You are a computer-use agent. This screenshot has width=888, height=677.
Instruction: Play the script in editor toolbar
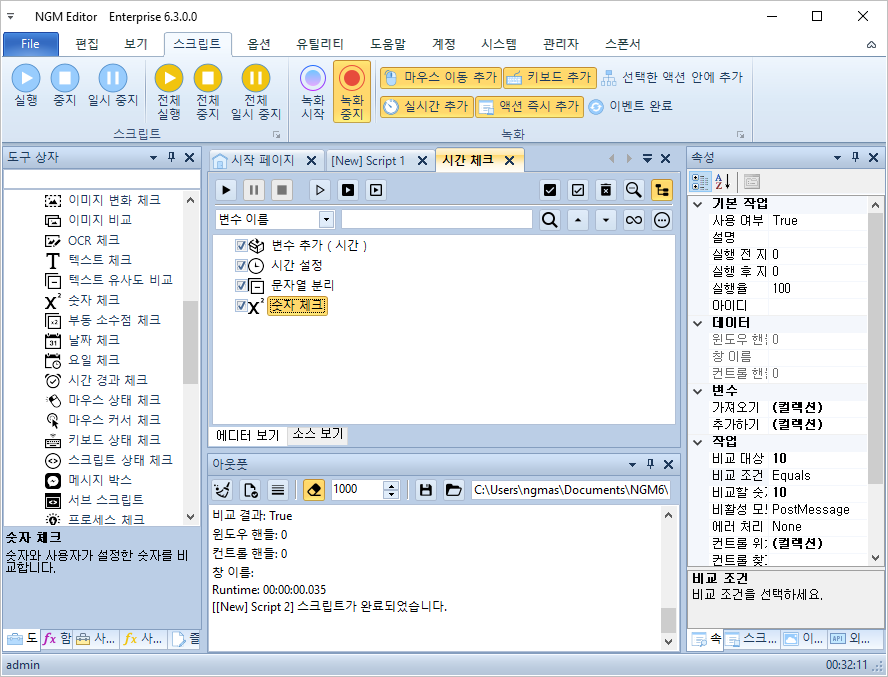226,190
